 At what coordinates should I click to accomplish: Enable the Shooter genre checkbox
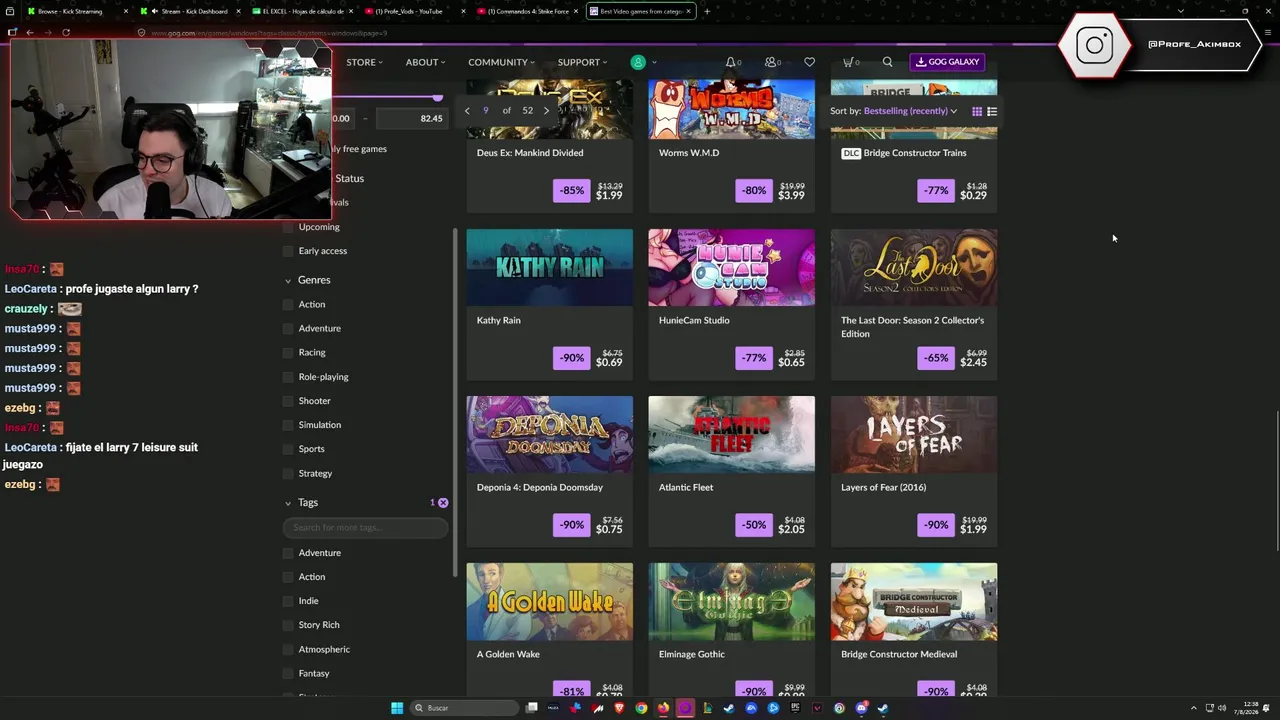tap(288, 401)
